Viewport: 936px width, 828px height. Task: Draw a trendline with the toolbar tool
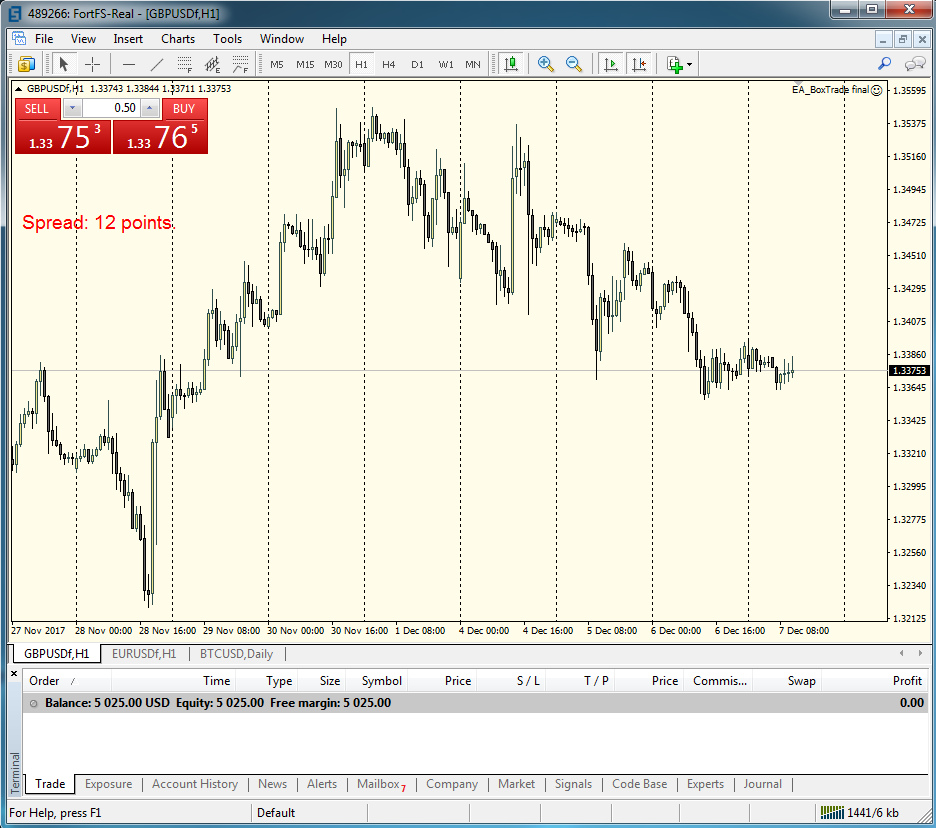click(156, 64)
